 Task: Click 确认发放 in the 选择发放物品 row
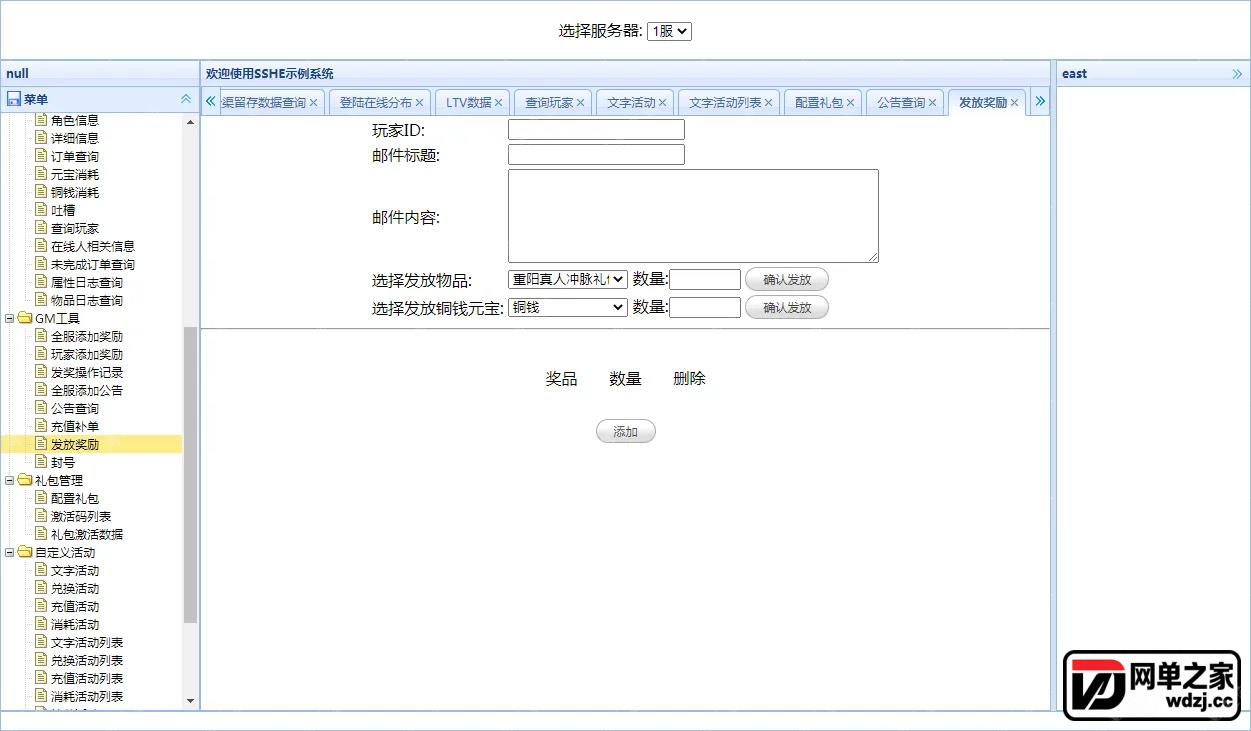tap(787, 280)
